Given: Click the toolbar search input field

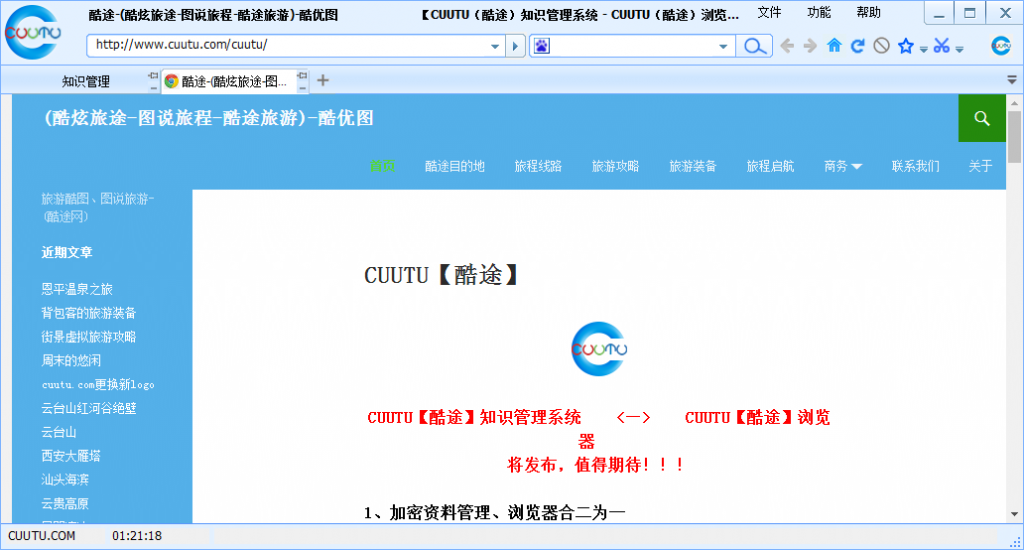Looking at the screenshot, I should (x=632, y=46).
